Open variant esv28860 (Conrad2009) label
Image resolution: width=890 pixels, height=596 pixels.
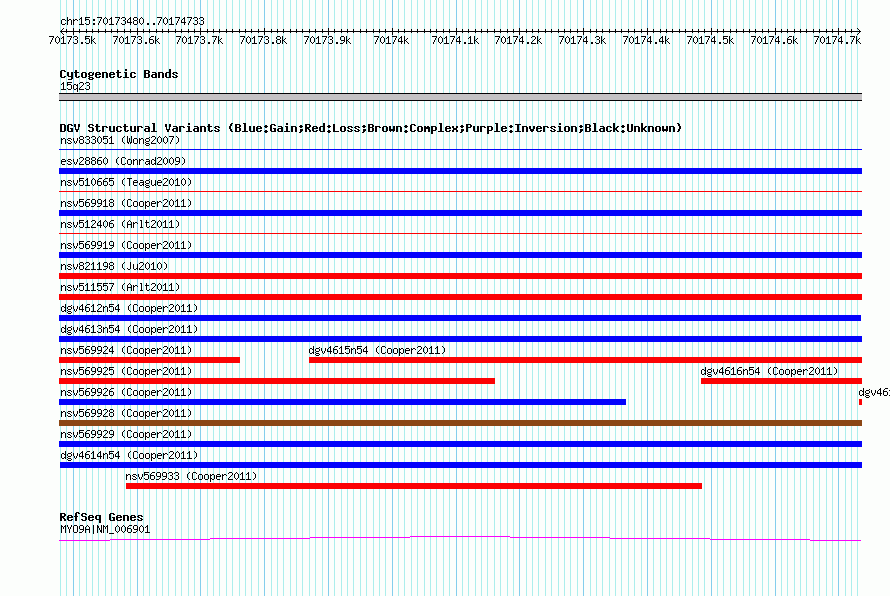123,161
